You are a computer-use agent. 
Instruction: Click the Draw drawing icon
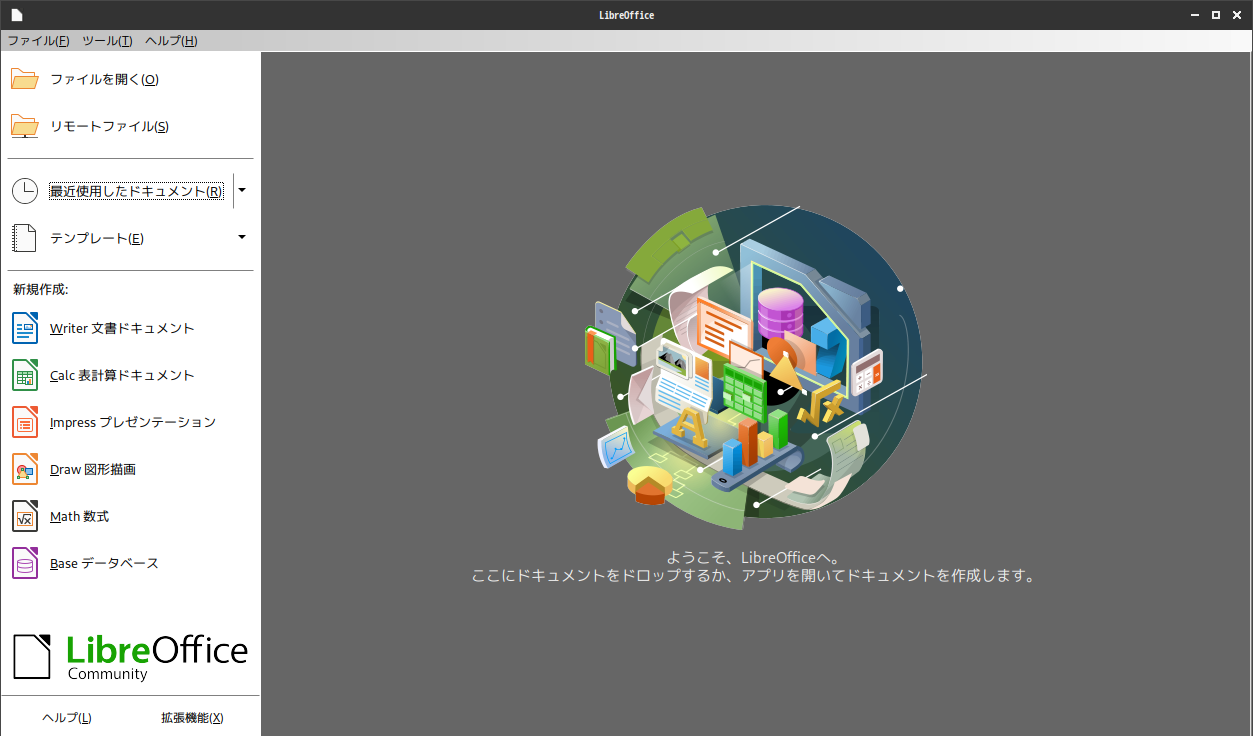pos(25,469)
